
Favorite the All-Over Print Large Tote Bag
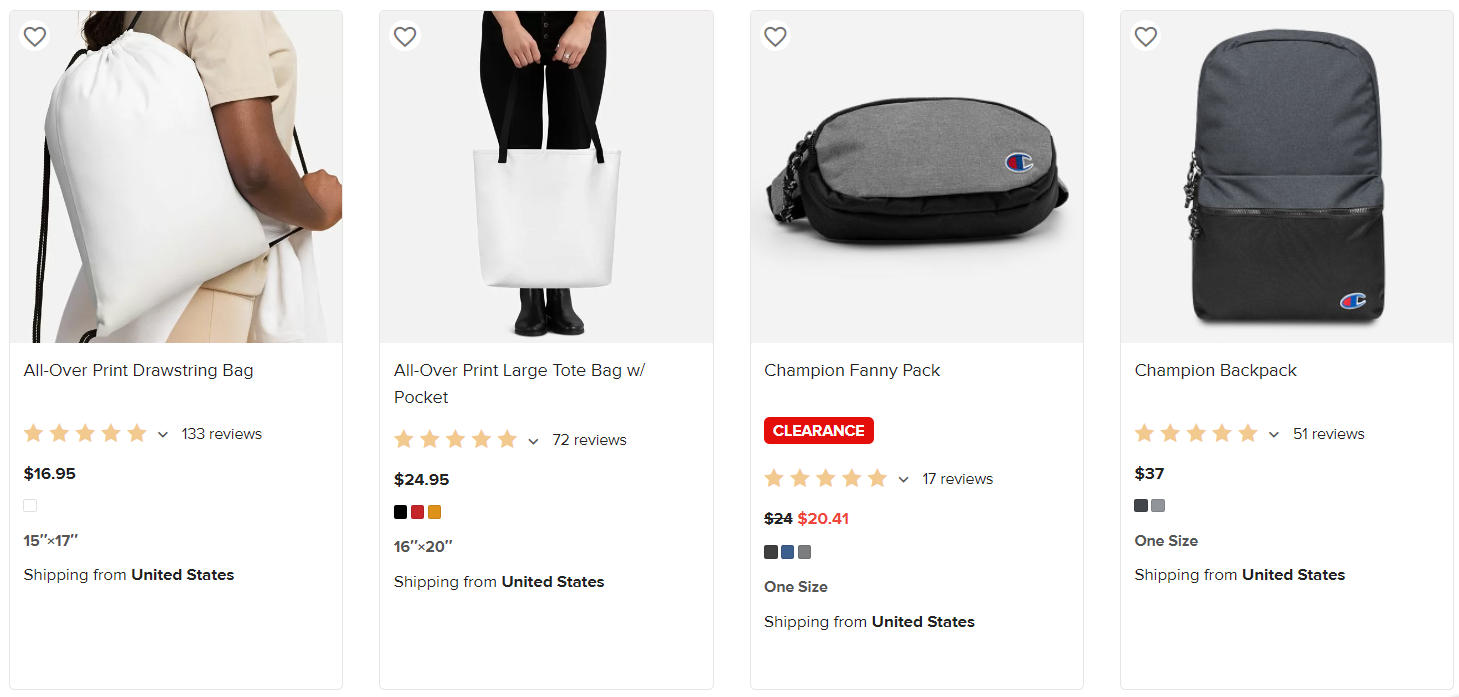click(x=405, y=36)
